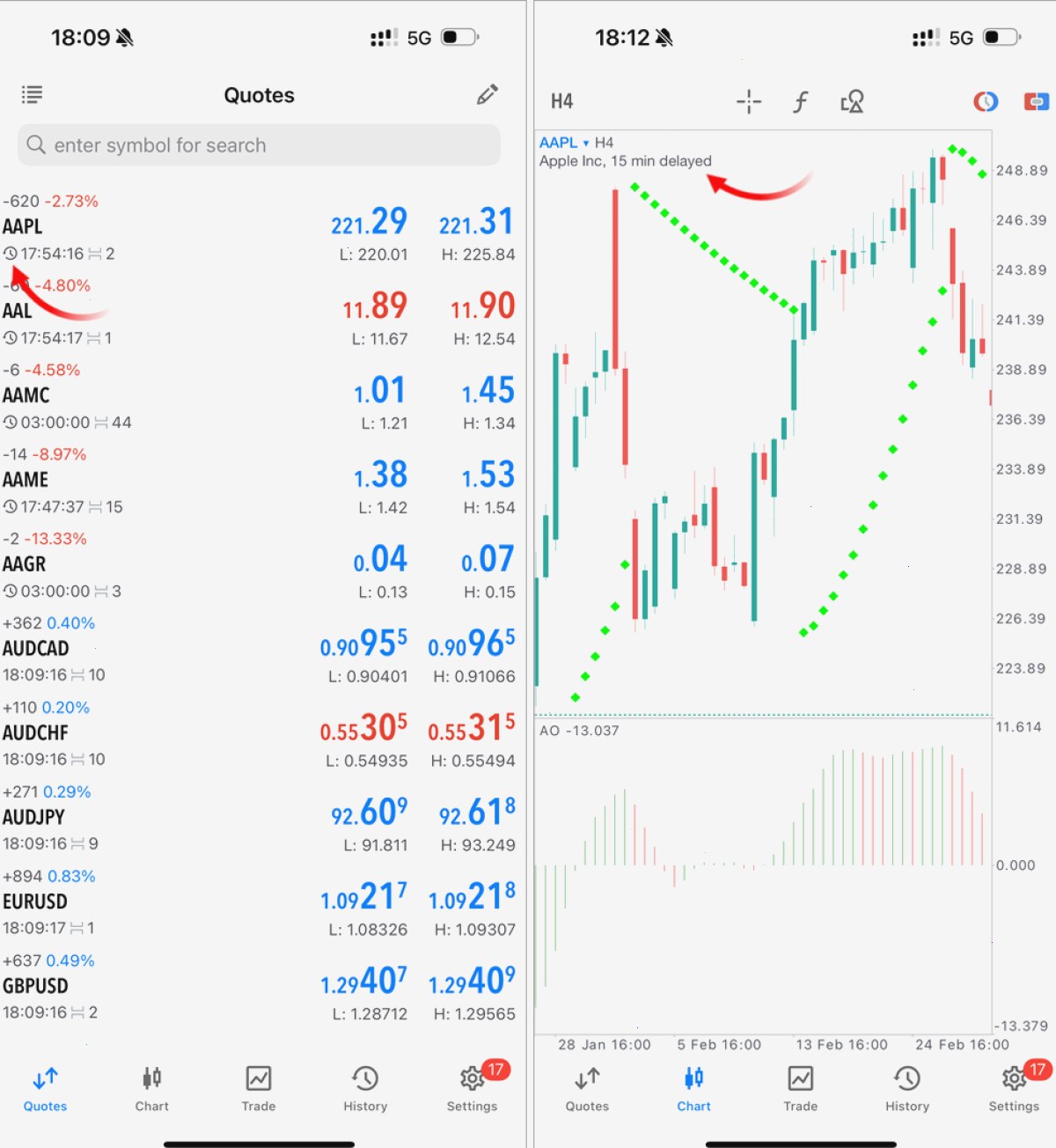Open the History tab on the Chart screen
The height and width of the screenshot is (1148, 1056).
(x=907, y=1088)
